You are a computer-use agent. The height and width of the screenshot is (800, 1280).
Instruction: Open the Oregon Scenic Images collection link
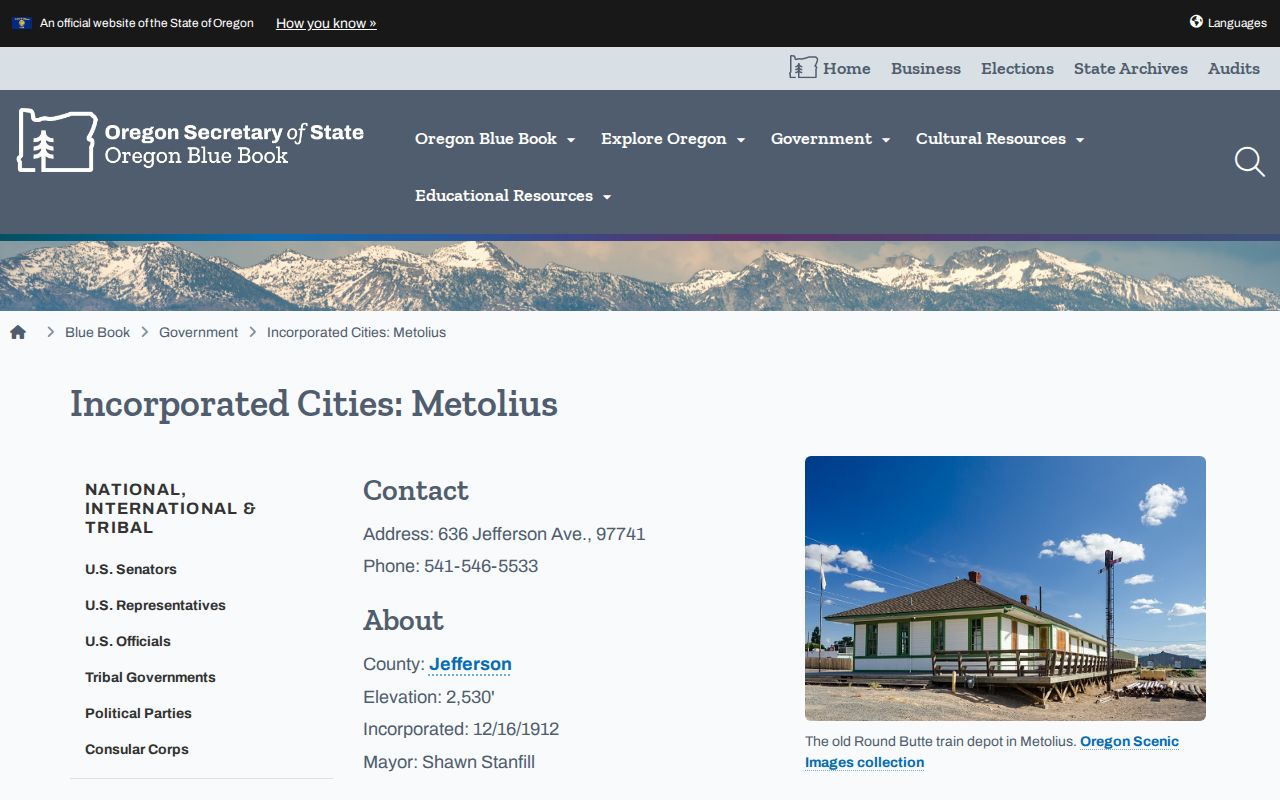(x=992, y=752)
